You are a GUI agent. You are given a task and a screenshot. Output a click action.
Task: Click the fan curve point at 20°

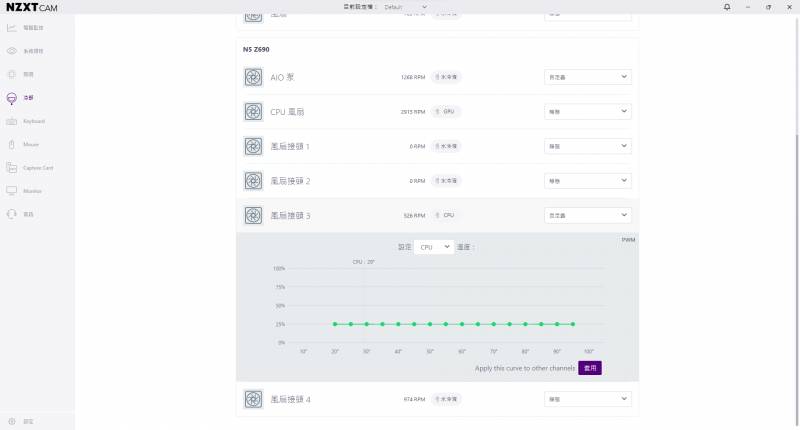tap(335, 324)
